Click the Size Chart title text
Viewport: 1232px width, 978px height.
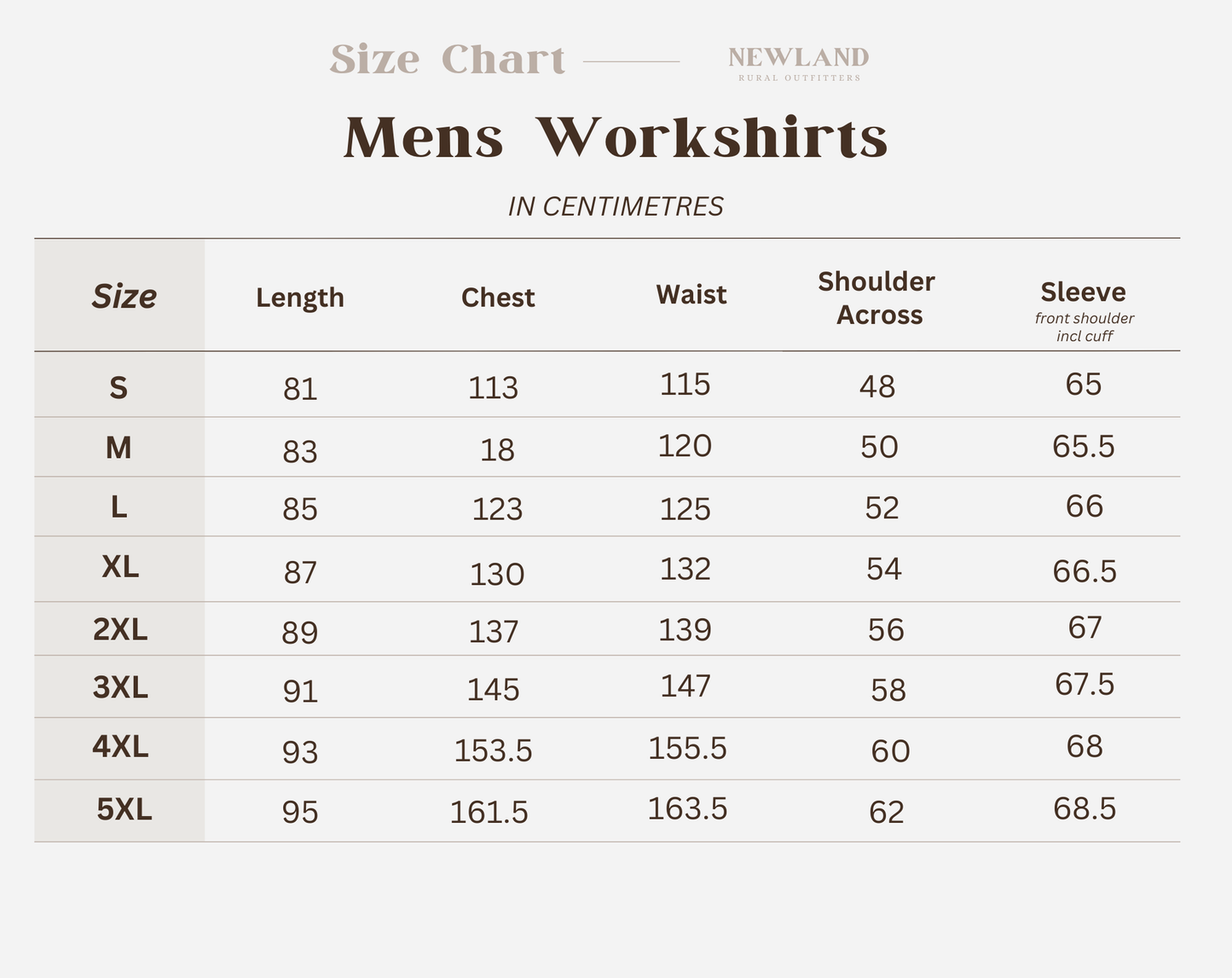click(x=448, y=60)
